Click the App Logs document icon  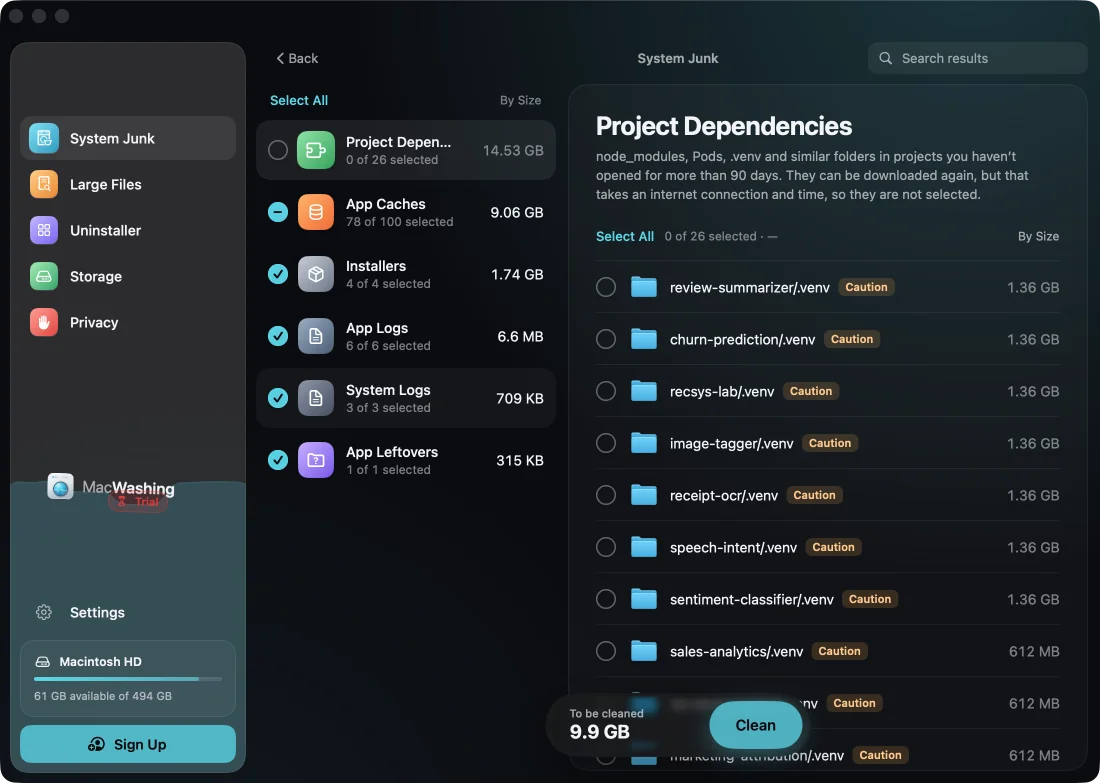tap(316, 336)
